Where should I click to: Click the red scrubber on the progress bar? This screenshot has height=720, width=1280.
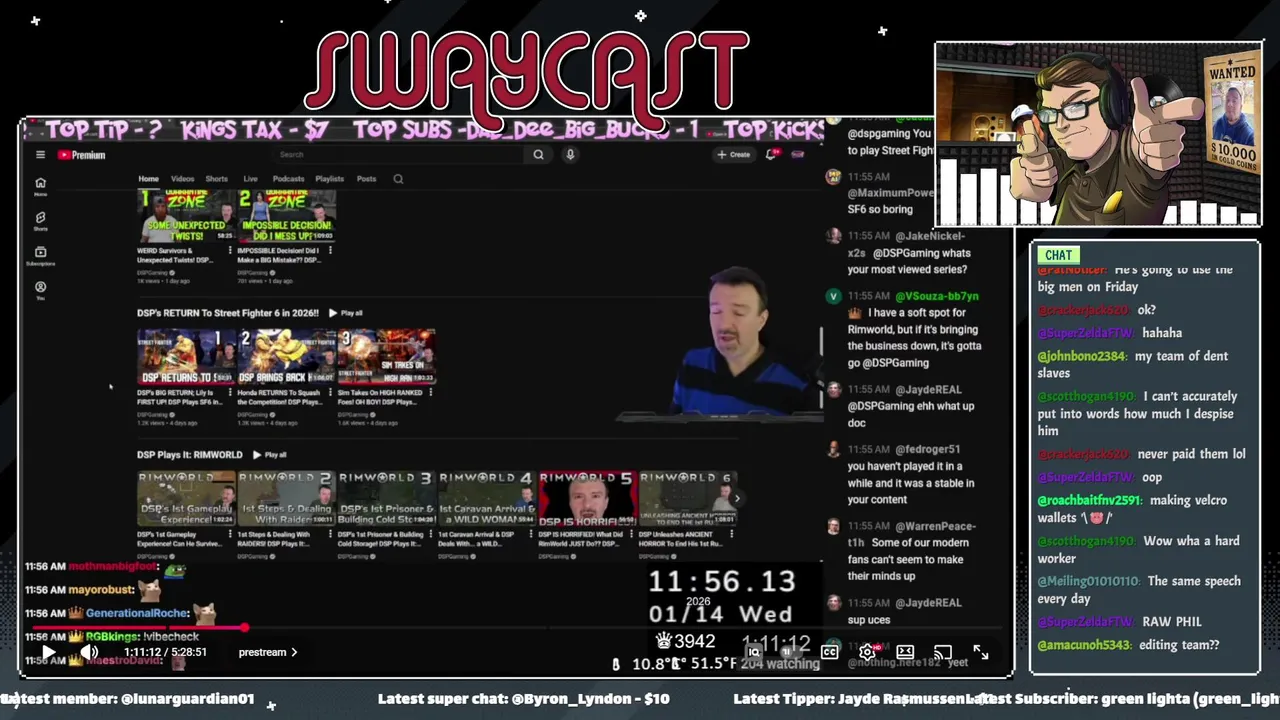(243, 628)
